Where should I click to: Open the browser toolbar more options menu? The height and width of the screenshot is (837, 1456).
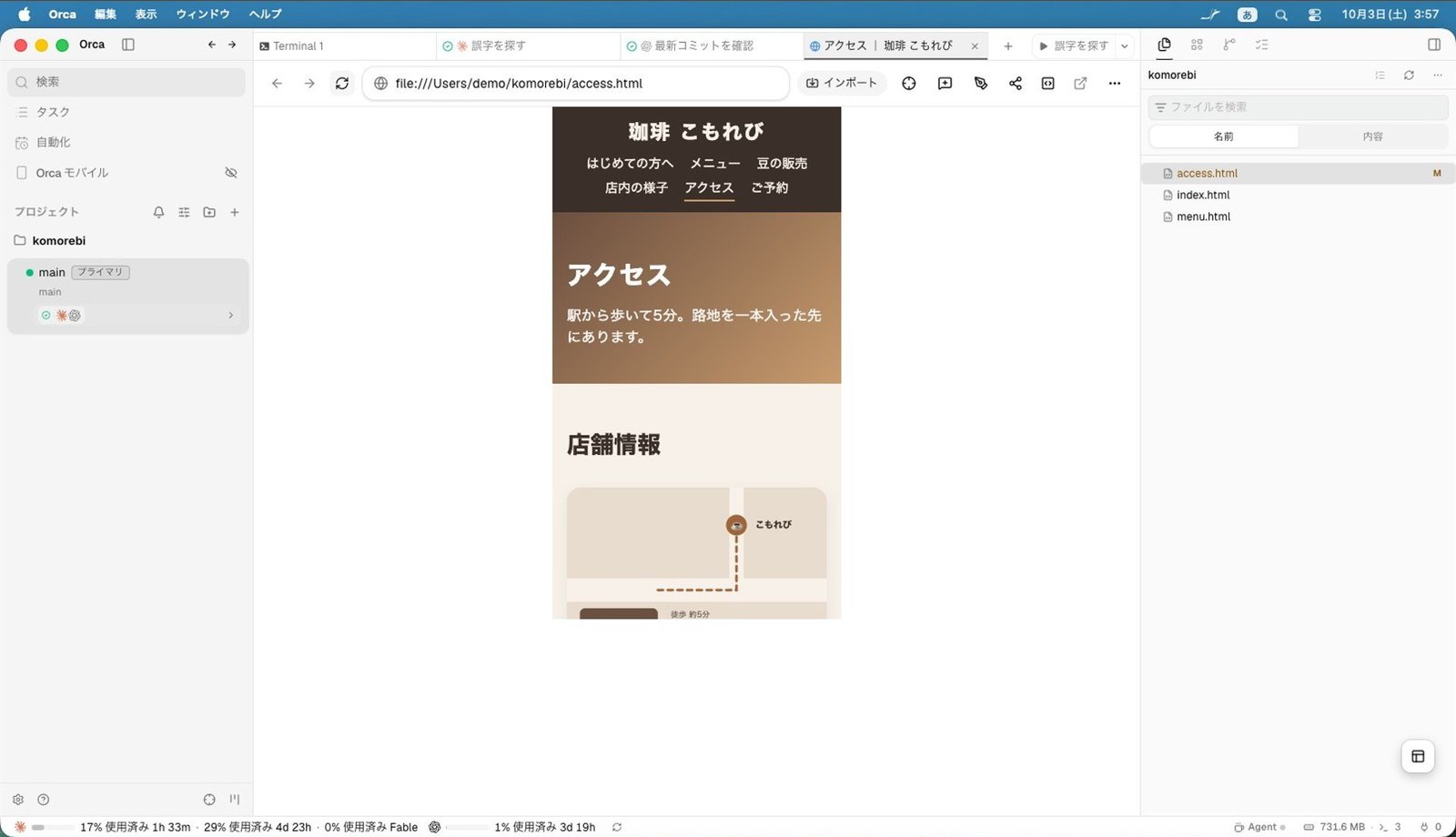pyautogui.click(x=1114, y=83)
